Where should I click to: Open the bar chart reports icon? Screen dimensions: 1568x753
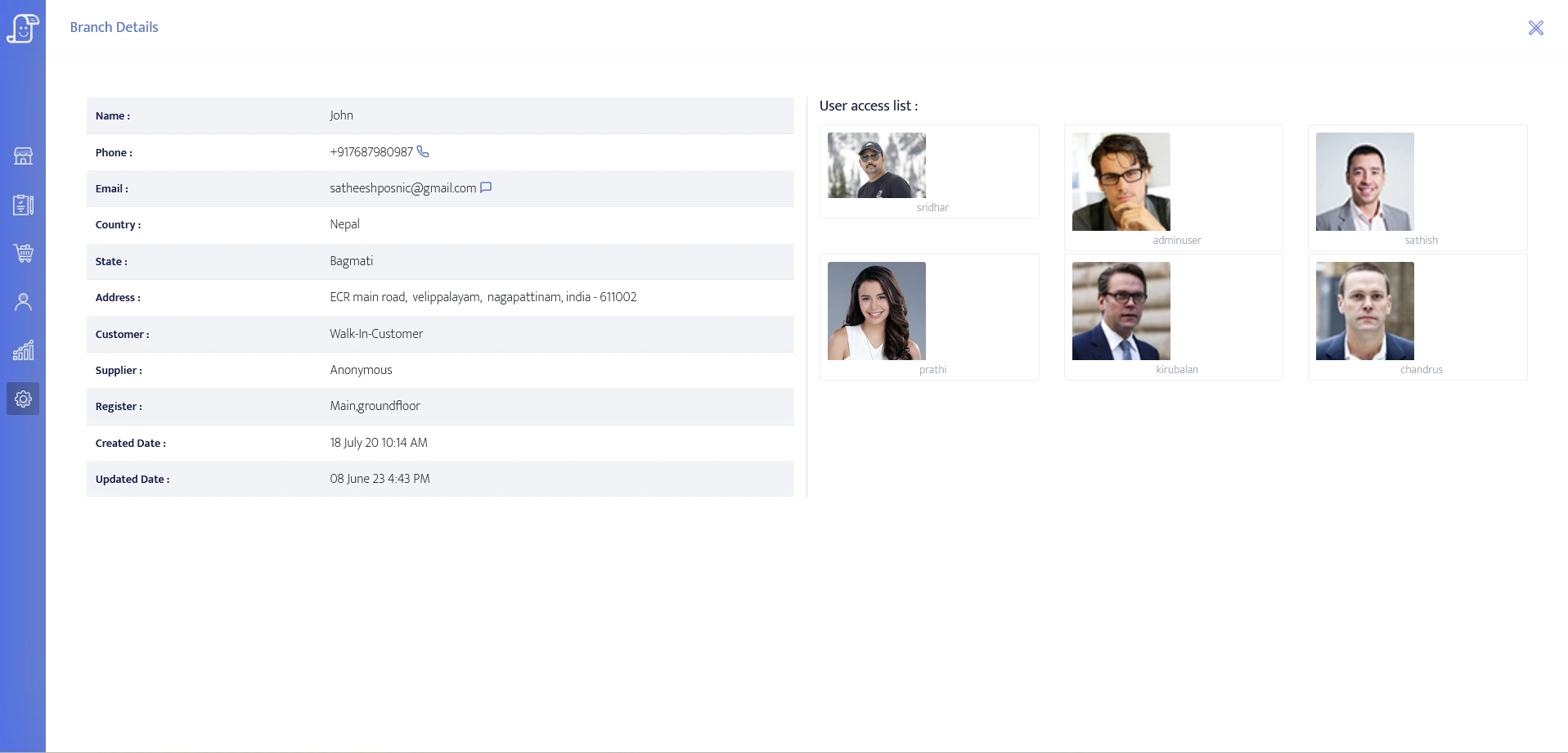23,350
